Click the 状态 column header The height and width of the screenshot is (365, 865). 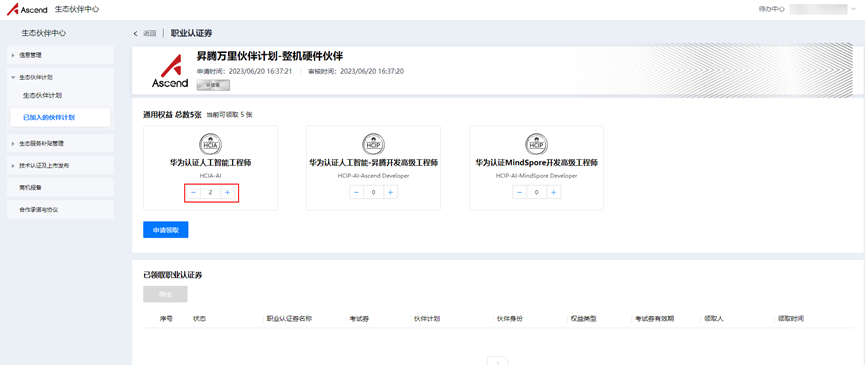pos(199,319)
